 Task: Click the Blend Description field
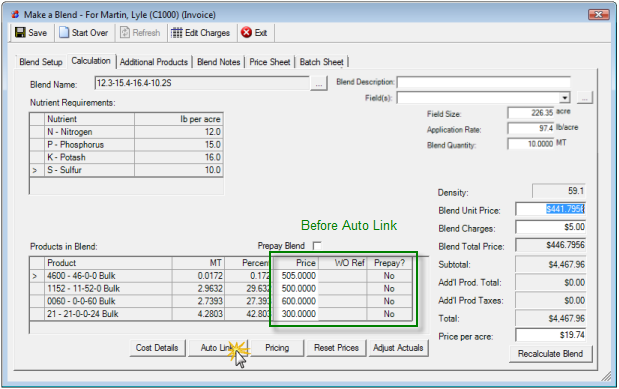483,82
